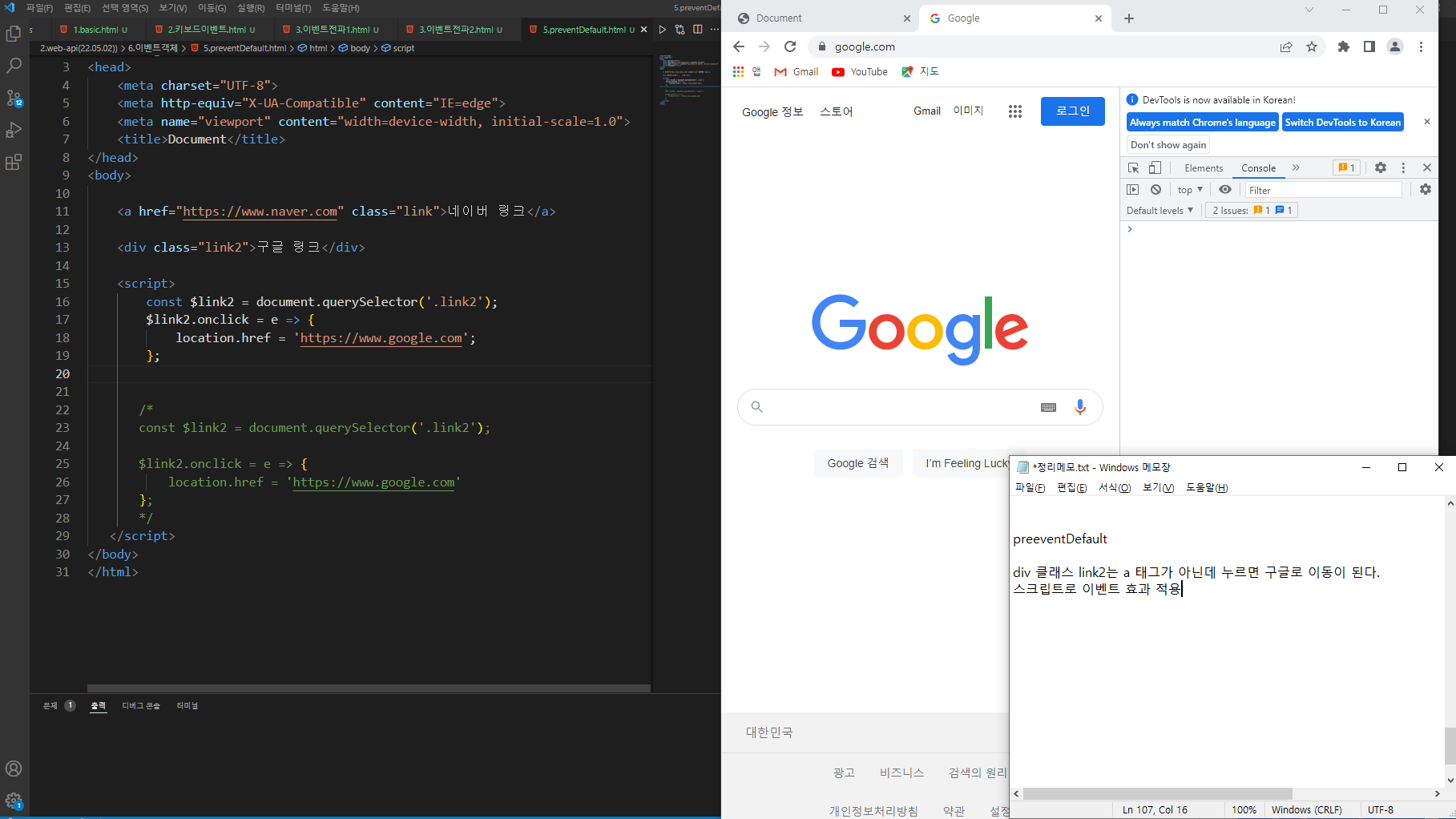The width and height of the screenshot is (1456, 819).
Task: Open DevTools settings gear
Action: [x=1381, y=167]
